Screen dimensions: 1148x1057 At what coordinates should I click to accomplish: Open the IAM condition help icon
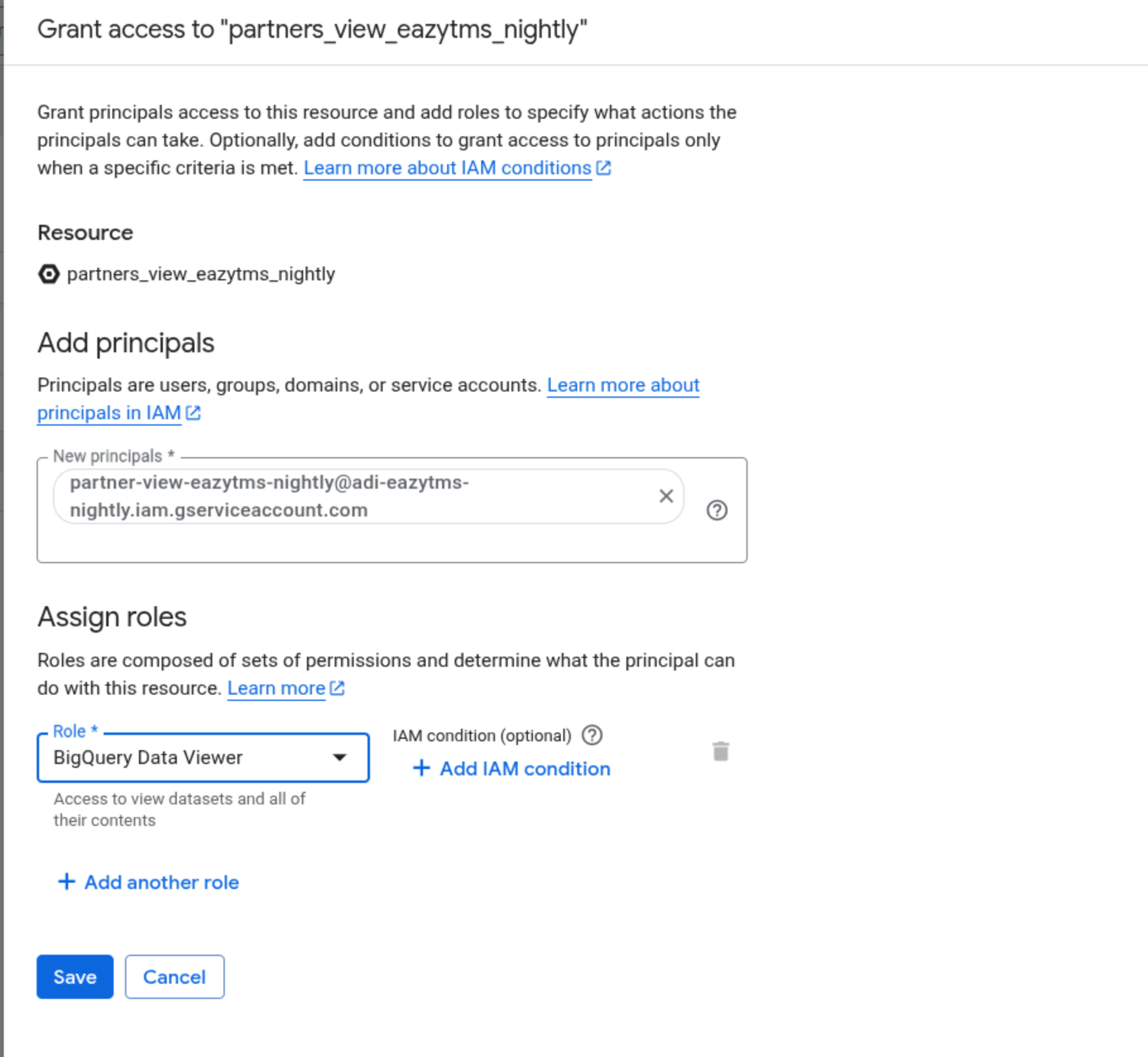[592, 735]
